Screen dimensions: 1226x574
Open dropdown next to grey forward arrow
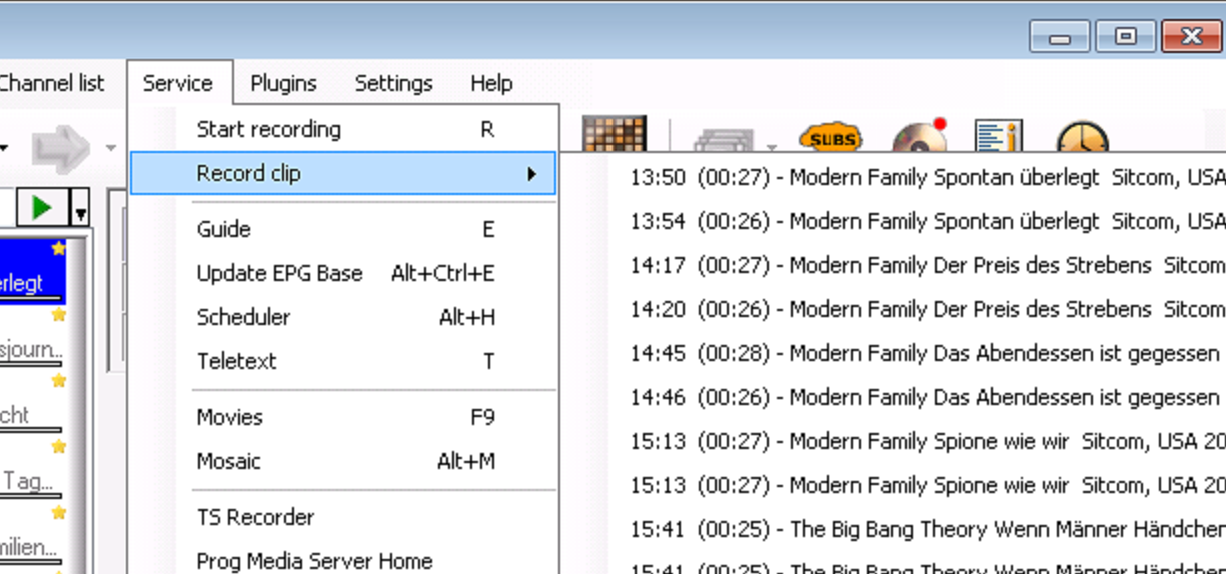point(110,149)
